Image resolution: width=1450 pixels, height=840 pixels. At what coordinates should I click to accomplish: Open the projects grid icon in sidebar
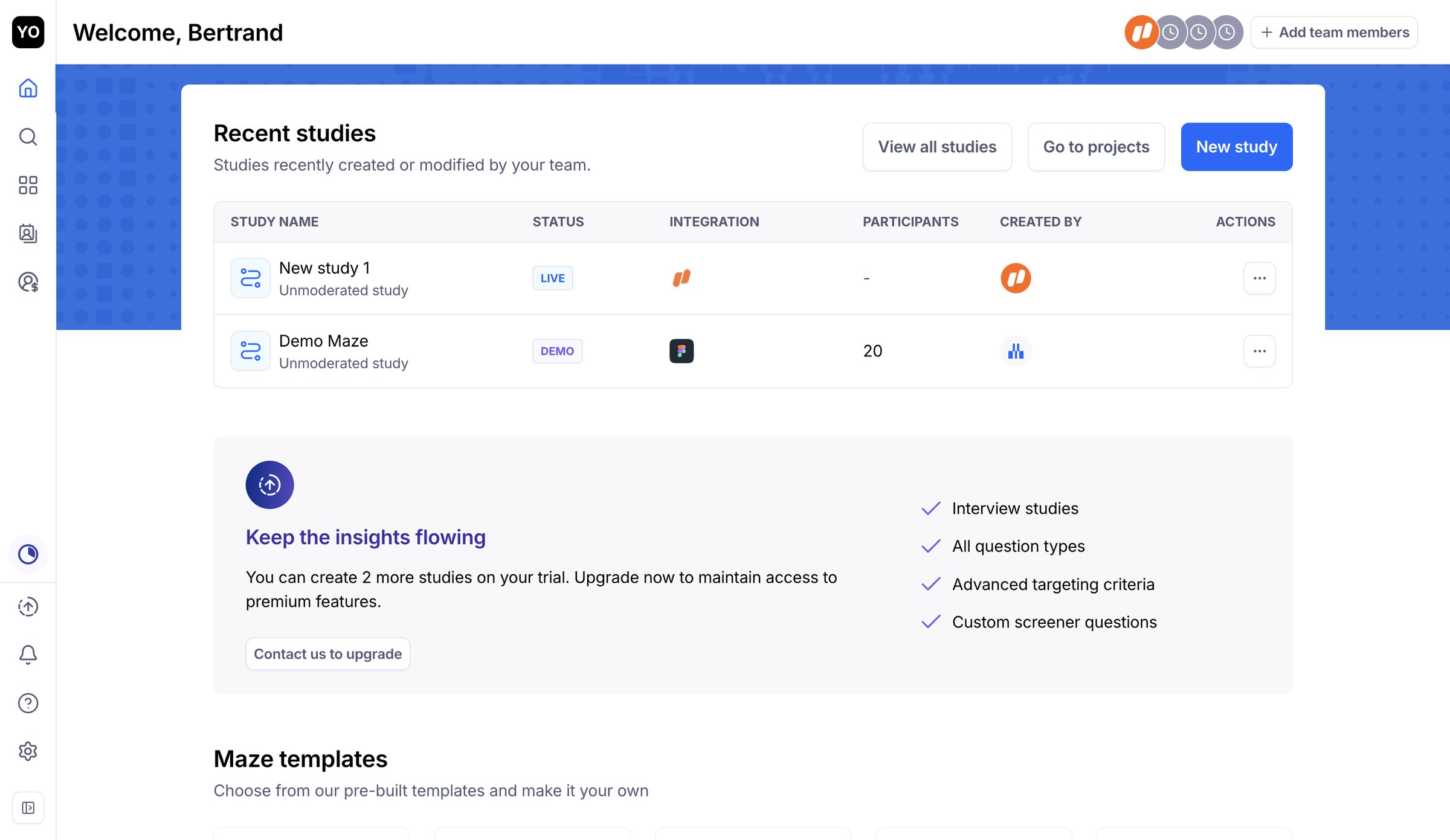click(x=28, y=185)
